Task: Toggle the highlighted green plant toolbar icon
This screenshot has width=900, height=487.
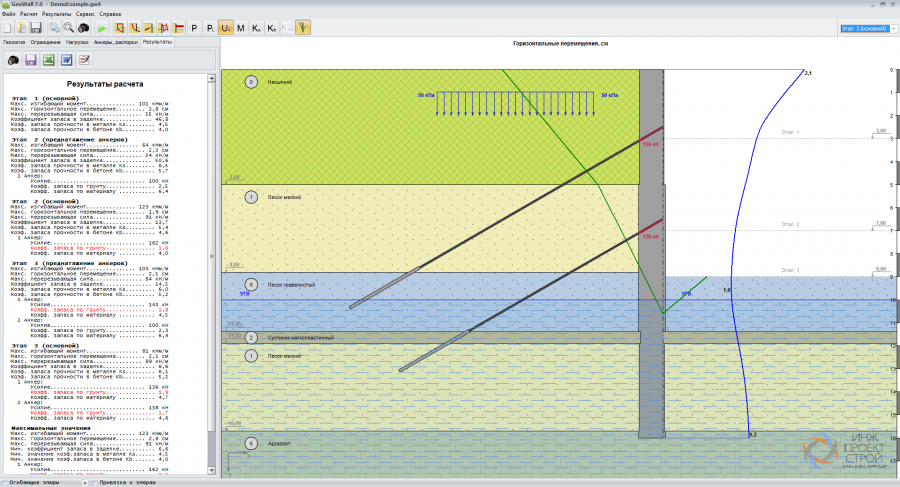Action: click(x=303, y=28)
